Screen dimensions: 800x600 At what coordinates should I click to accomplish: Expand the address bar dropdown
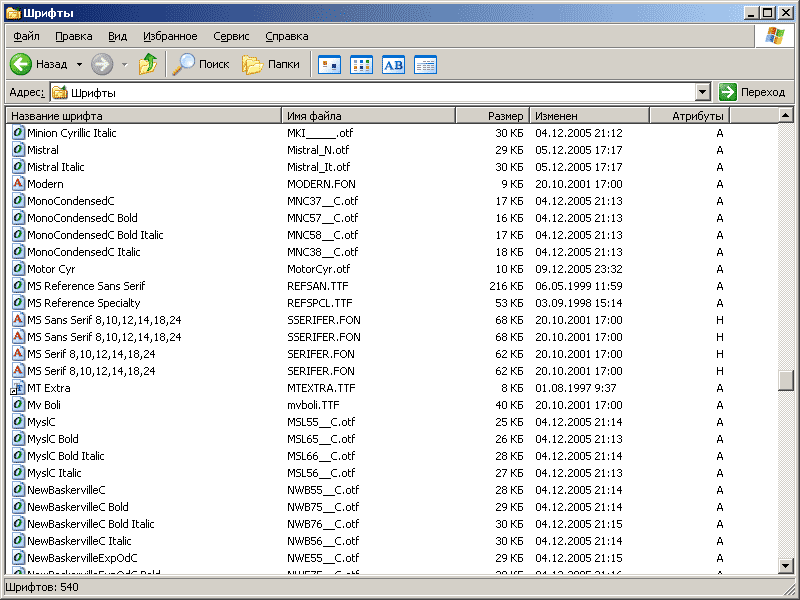[x=703, y=92]
